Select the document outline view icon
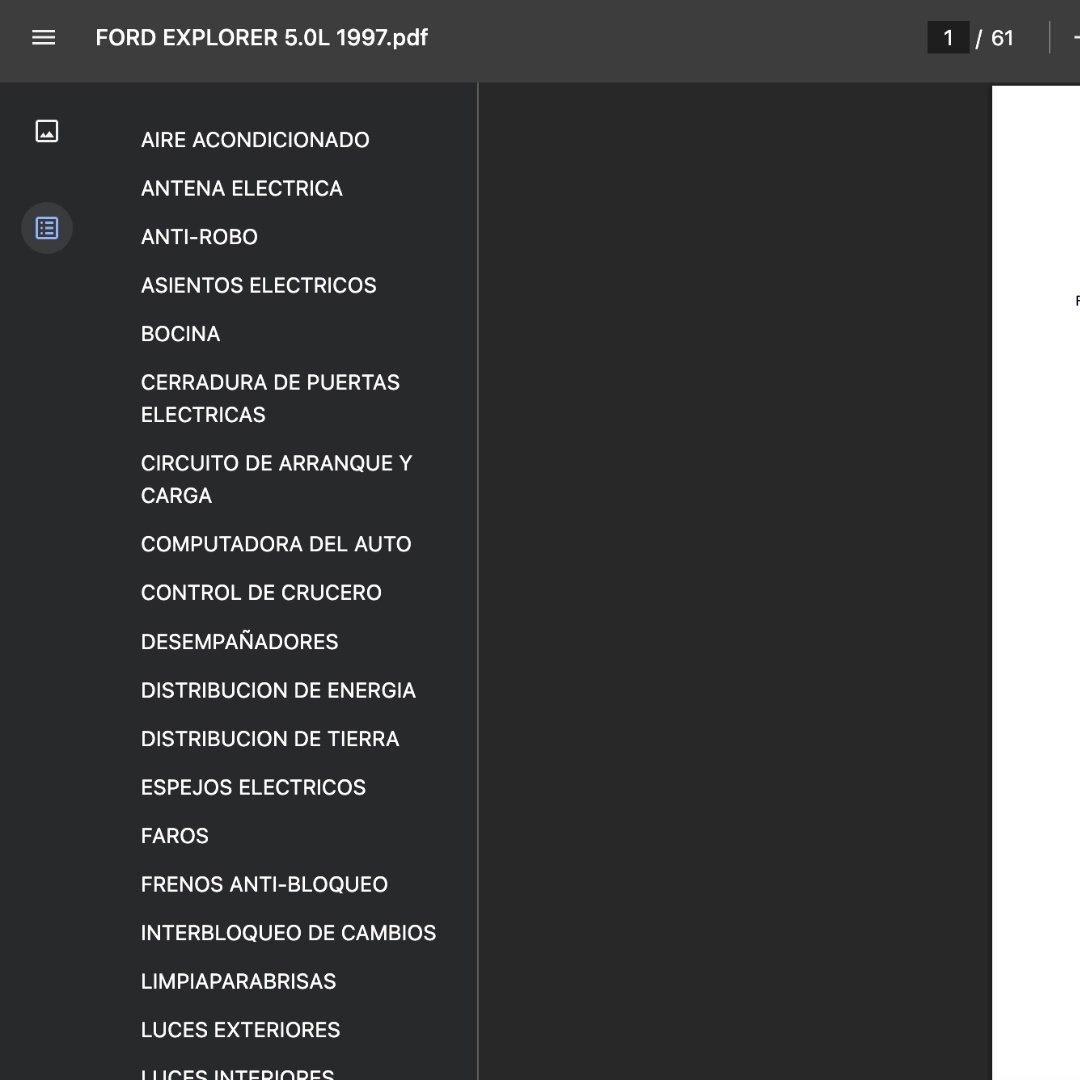 tap(47, 228)
